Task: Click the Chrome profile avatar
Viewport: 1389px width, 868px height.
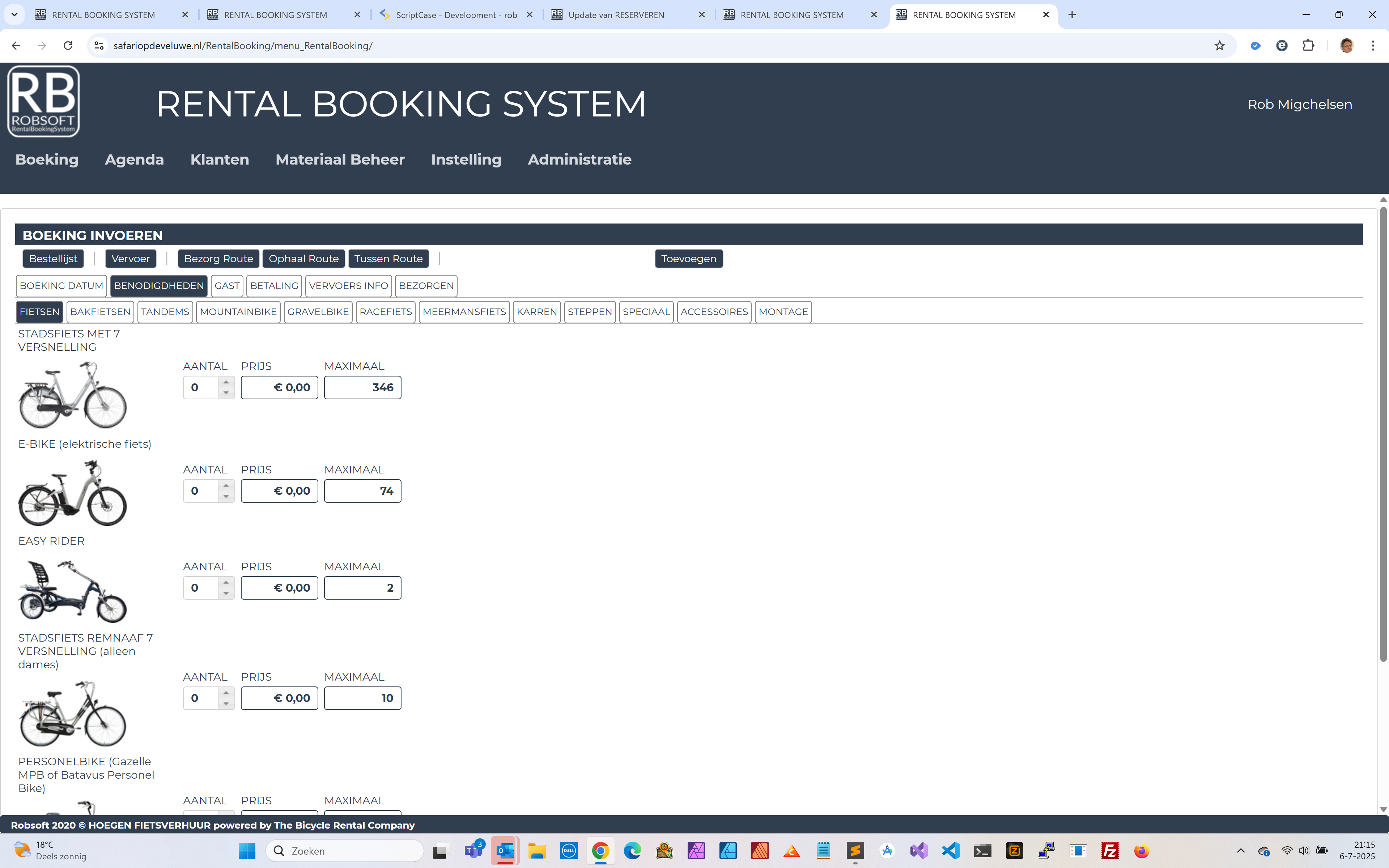Action: point(1347,45)
